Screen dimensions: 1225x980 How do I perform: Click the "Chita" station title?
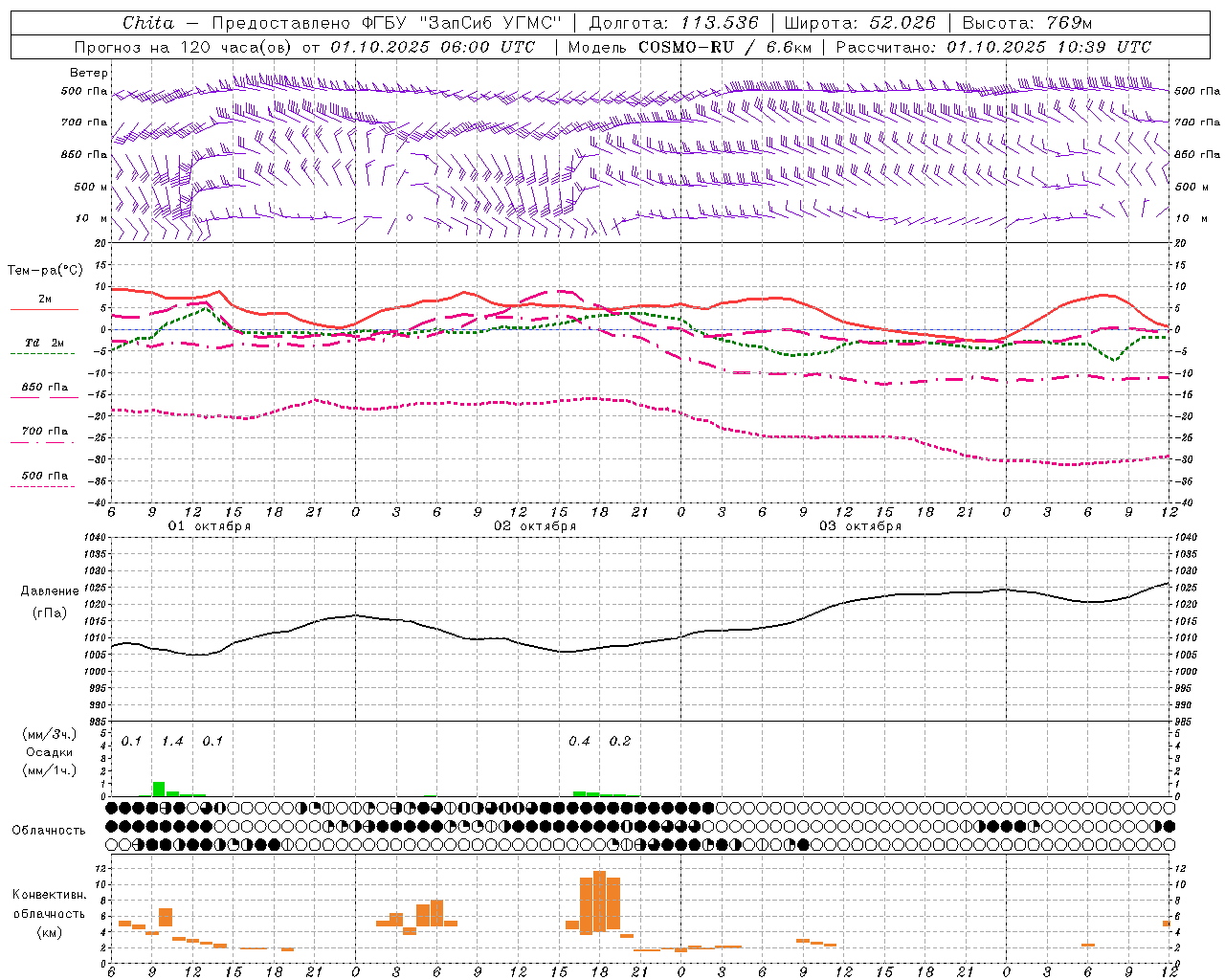pyautogui.click(x=148, y=23)
